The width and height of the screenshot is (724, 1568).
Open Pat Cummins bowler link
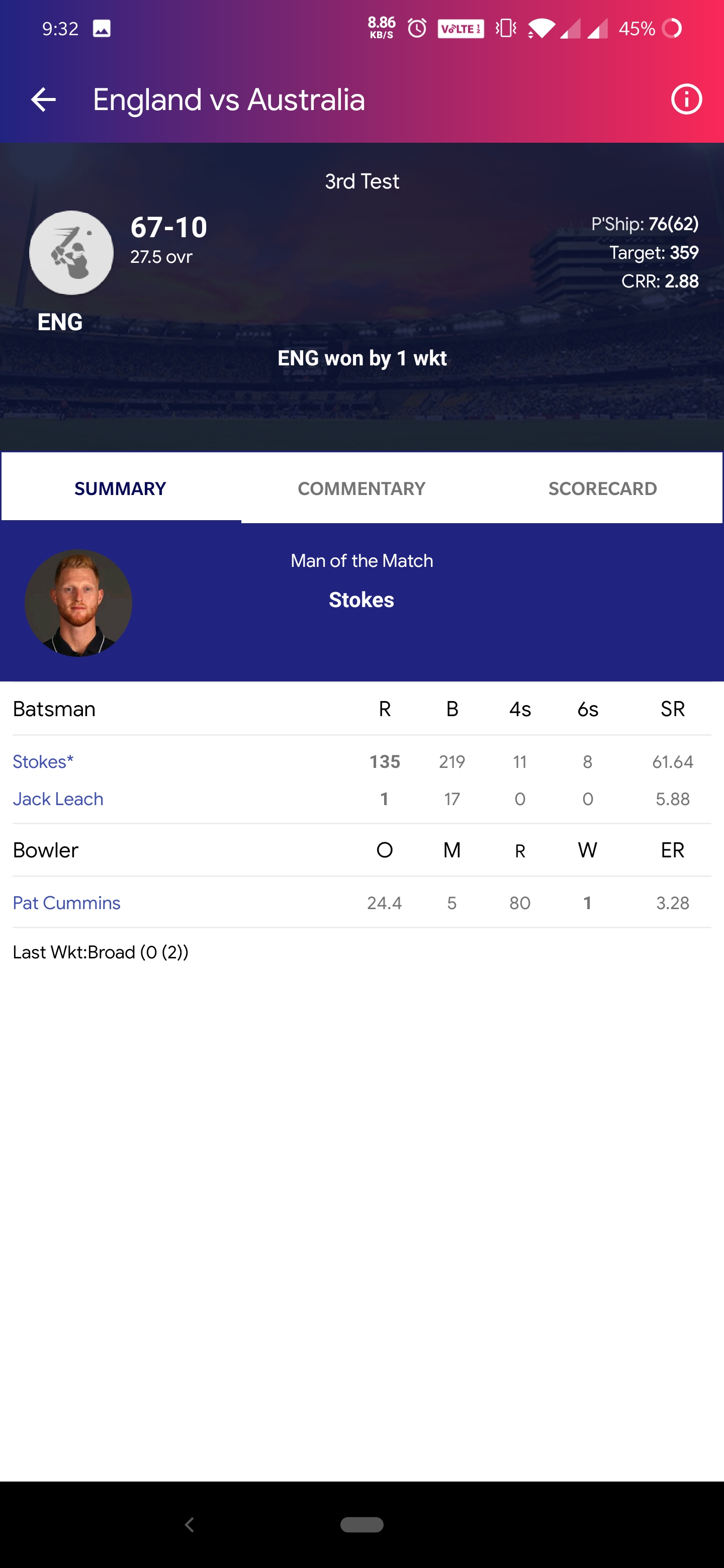click(67, 903)
